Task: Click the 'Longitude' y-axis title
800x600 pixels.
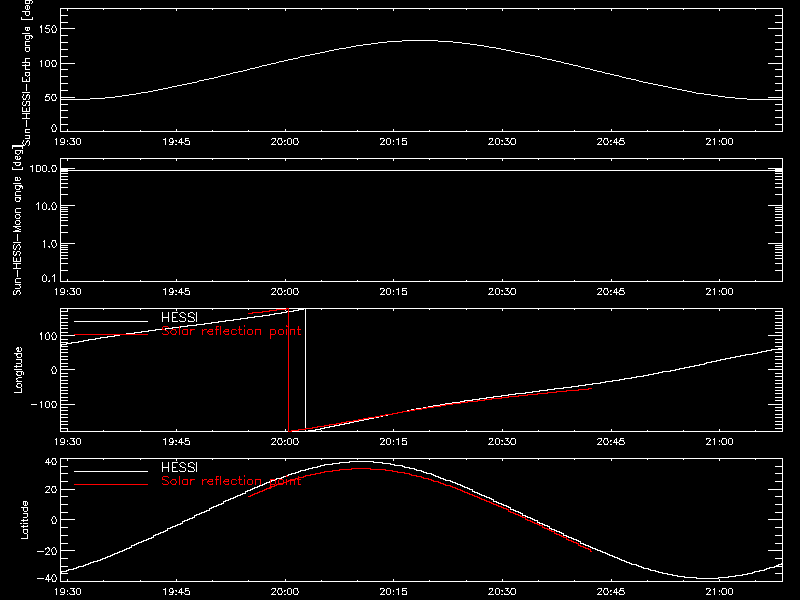Action: tap(18, 370)
